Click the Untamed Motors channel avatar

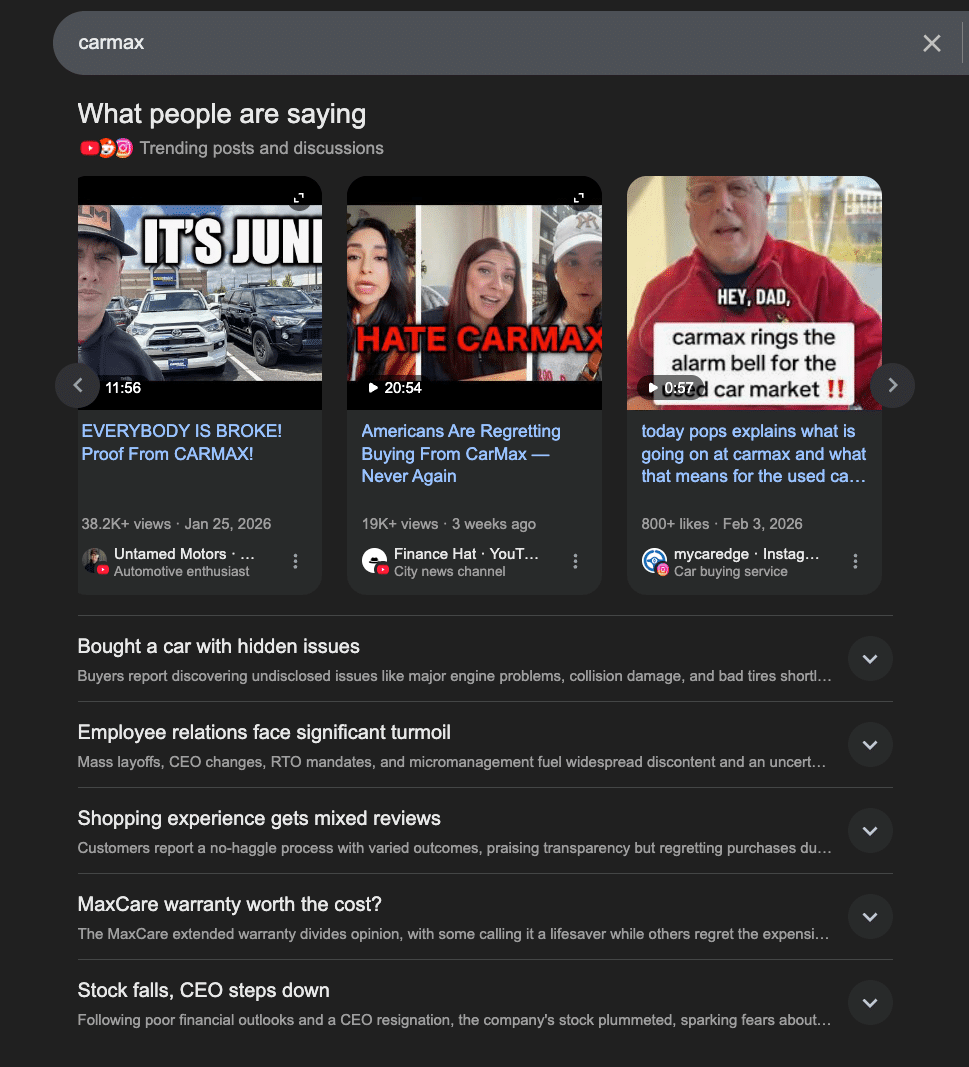95,561
